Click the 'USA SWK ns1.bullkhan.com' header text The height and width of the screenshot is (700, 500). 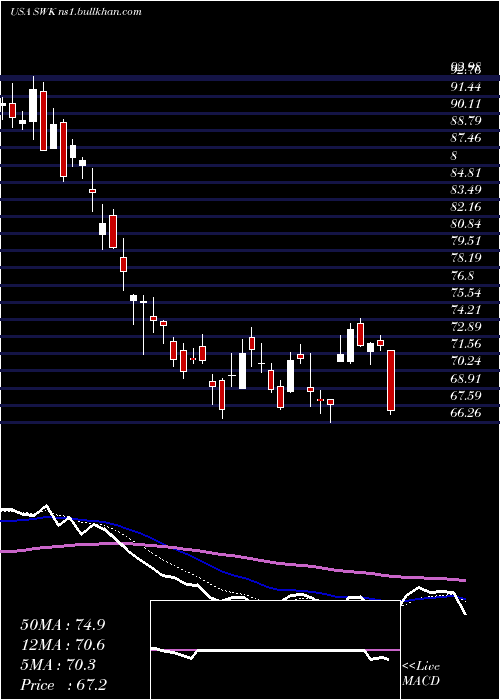76,12
